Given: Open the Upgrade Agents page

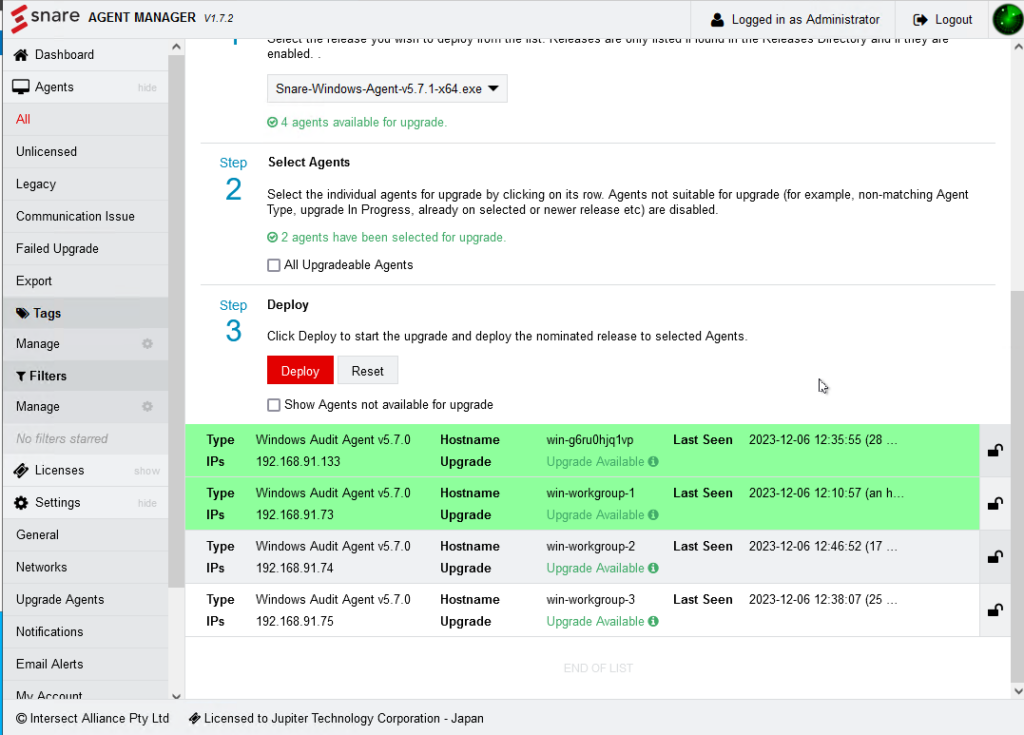Looking at the screenshot, I should 86,600.
